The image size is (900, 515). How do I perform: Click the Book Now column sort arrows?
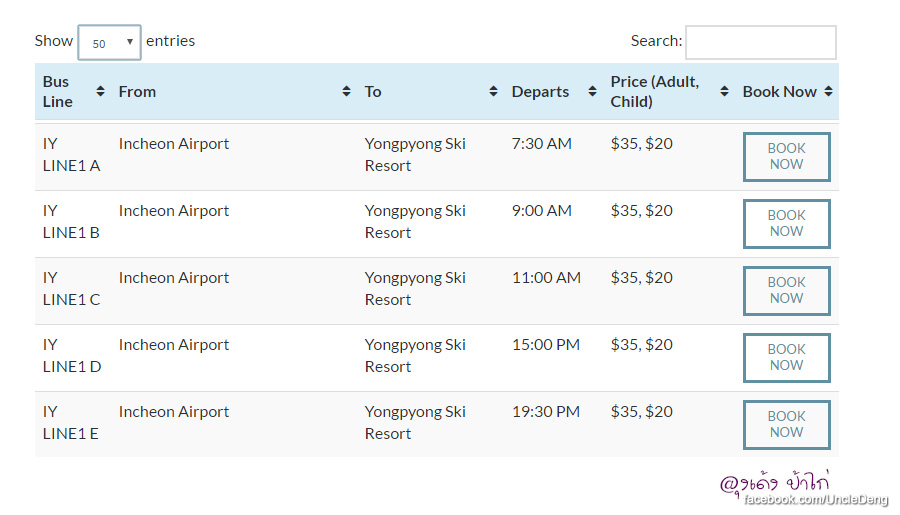click(829, 92)
